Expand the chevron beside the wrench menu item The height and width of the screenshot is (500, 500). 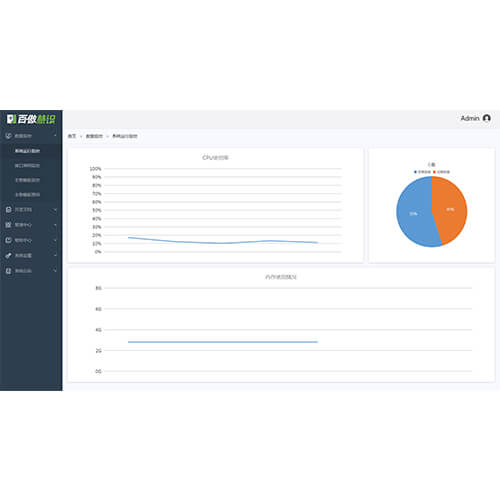(55, 255)
